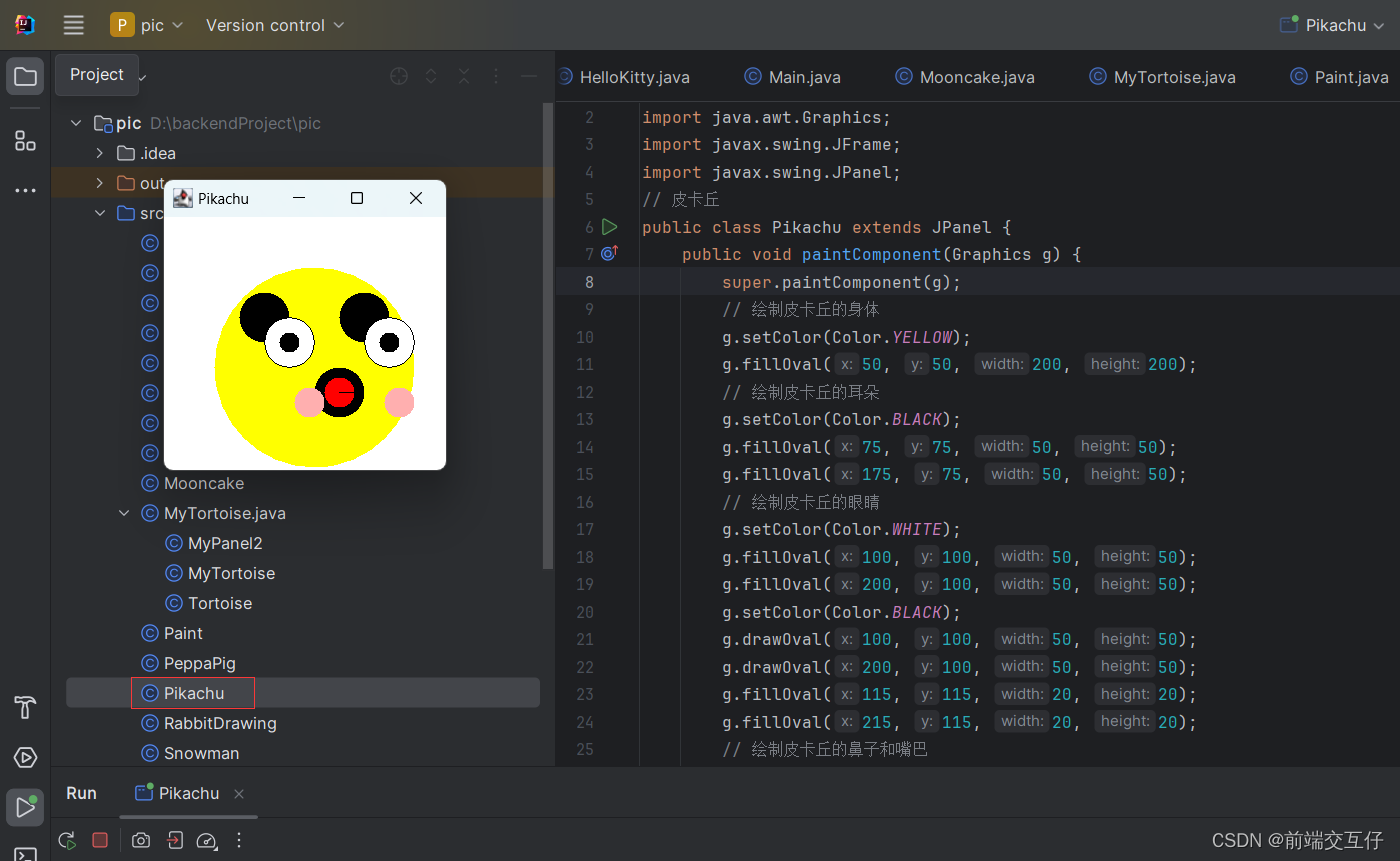This screenshot has width=1400, height=861.
Task: Open the Terminal tool window icon
Action: (x=25, y=853)
